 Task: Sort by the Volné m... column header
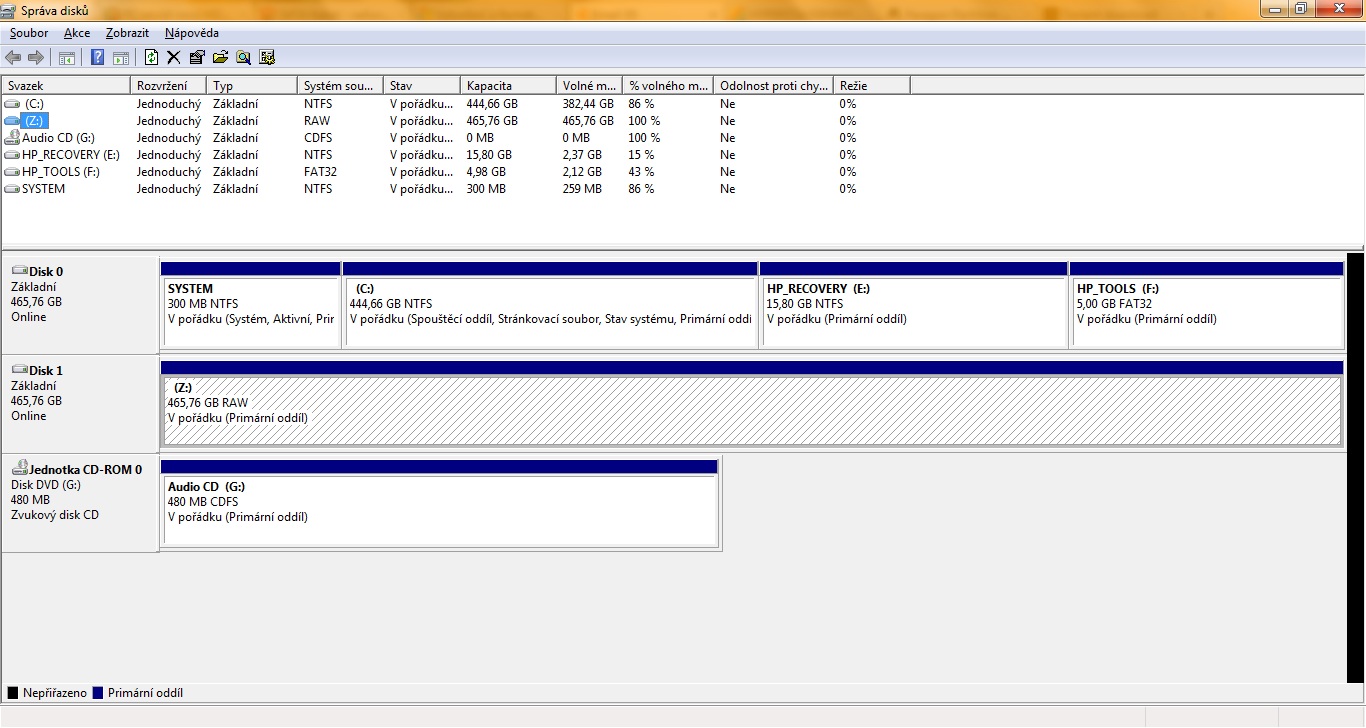[590, 86]
